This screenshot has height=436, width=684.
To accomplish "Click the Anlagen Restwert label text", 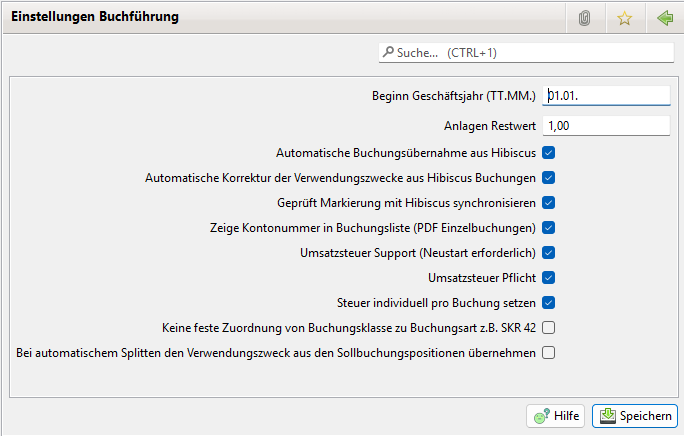I will coord(490,127).
